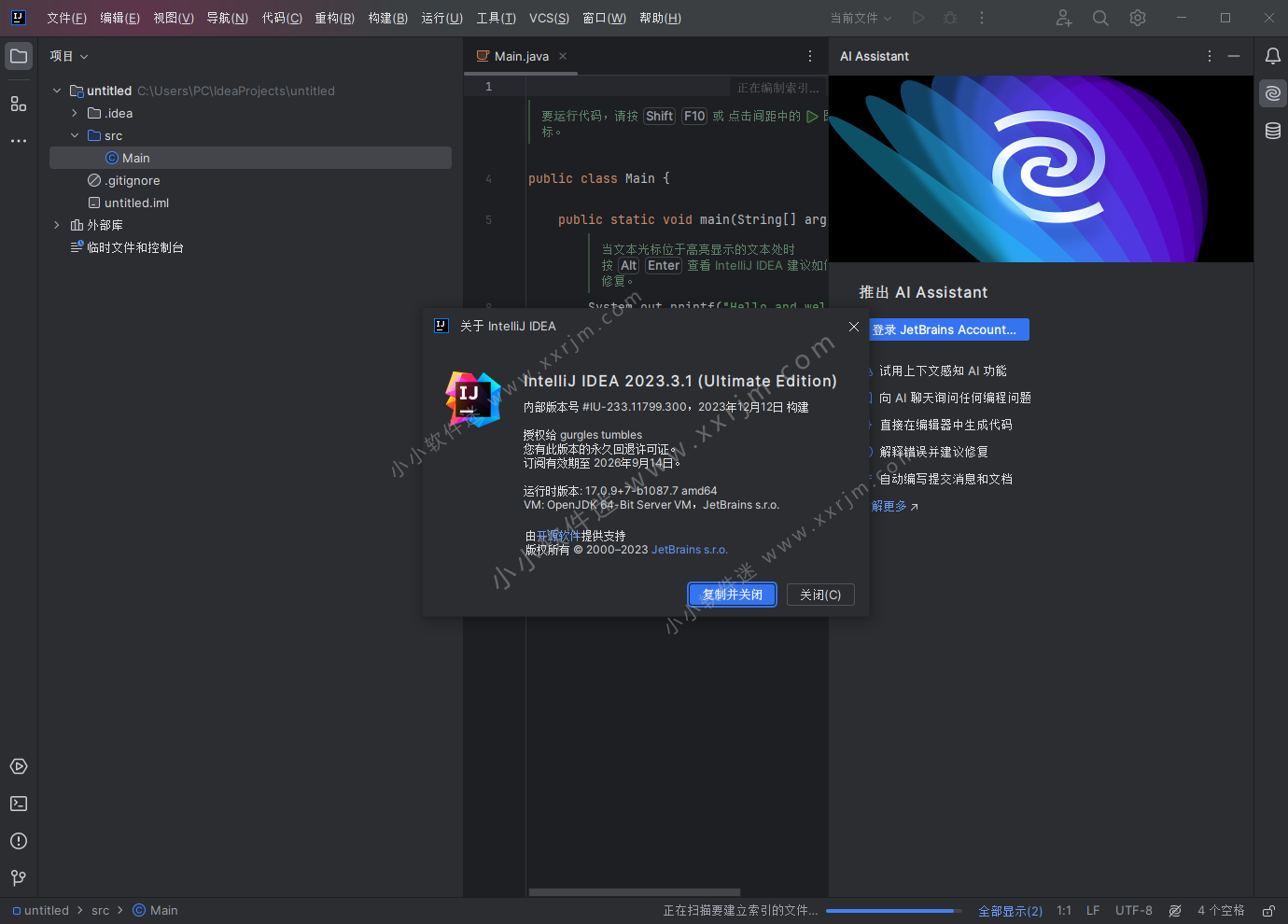The width and height of the screenshot is (1288, 924).
Task: Open Search Everywhere magnifier
Action: pyautogui.click(x=1100, y=18)
